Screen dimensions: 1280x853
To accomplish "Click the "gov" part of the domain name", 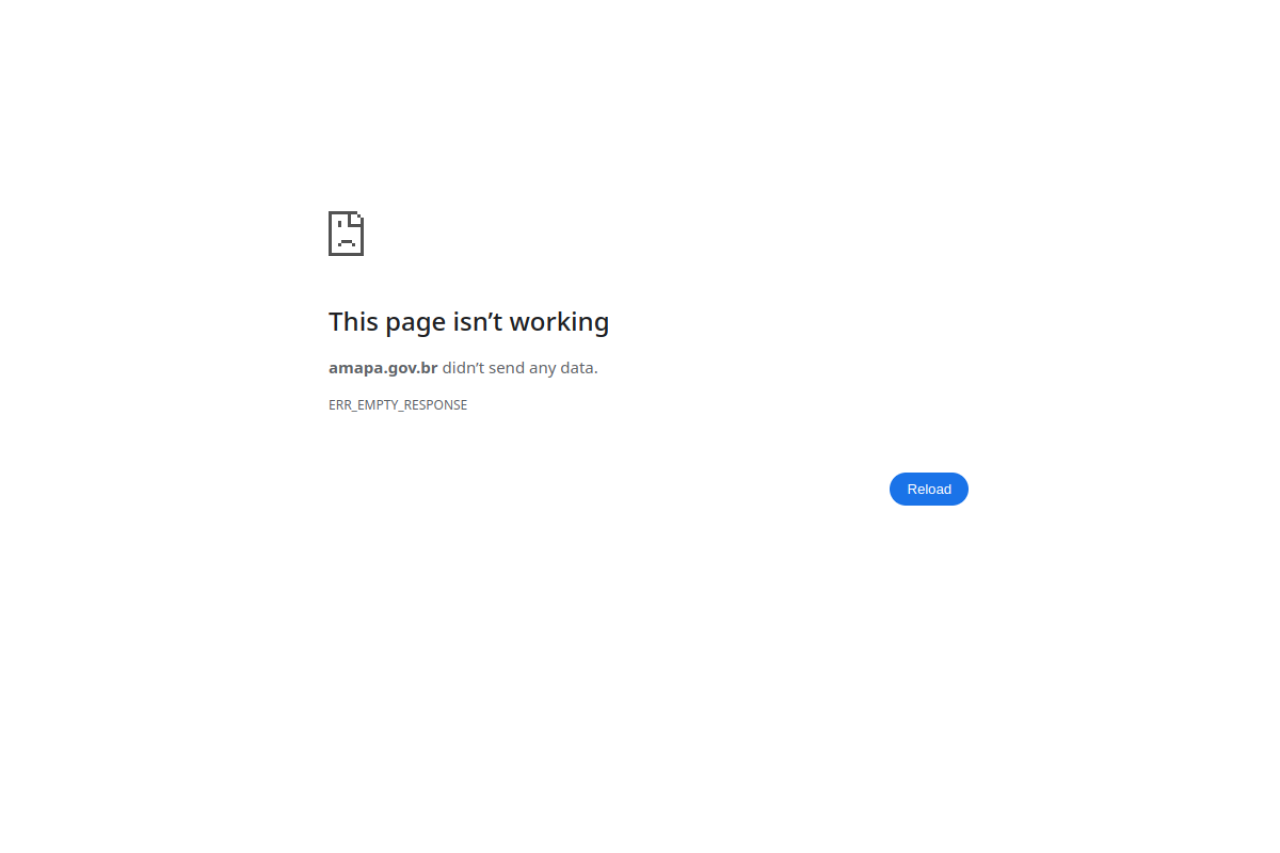I will tap(400, 368).
